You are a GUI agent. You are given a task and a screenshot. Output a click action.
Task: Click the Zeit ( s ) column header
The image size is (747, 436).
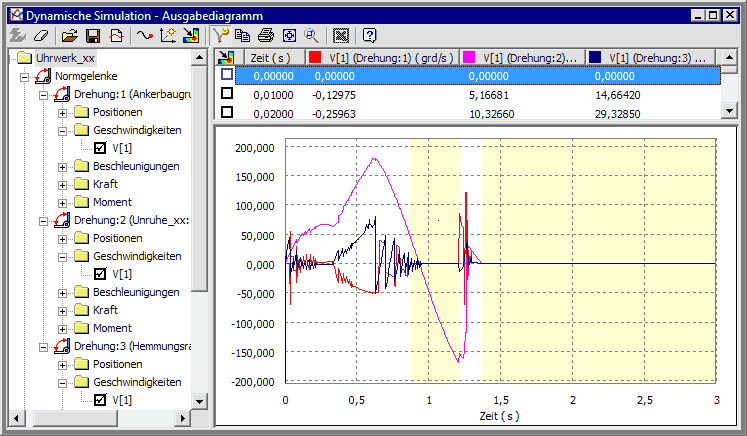pos(270,59)
